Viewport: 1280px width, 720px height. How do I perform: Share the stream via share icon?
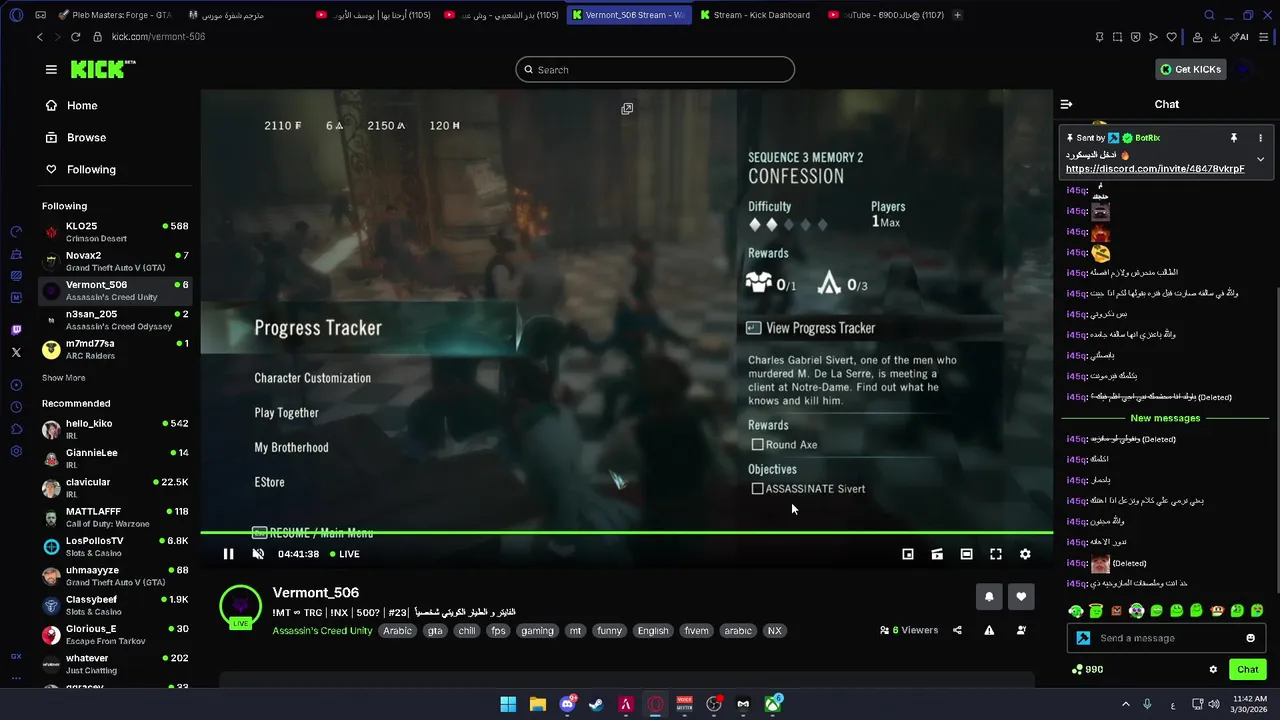(x=957, y=630)
